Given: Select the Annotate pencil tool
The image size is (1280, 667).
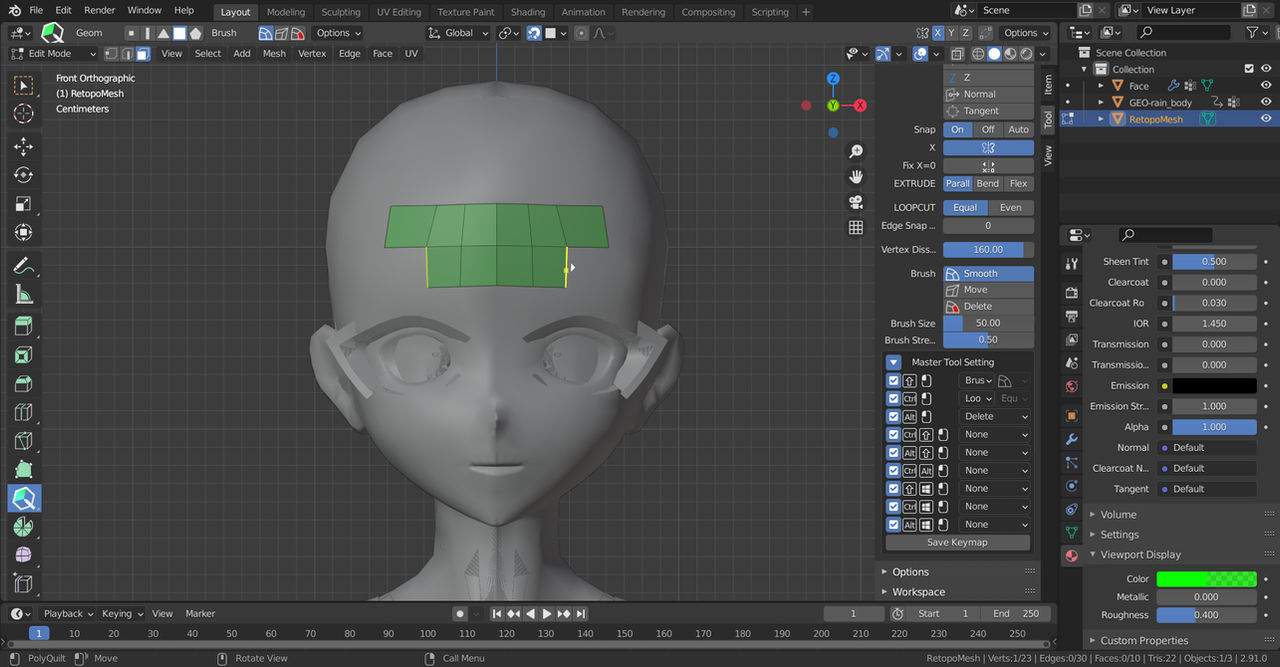Looking at the screenshot, I should tap(23, 266).
